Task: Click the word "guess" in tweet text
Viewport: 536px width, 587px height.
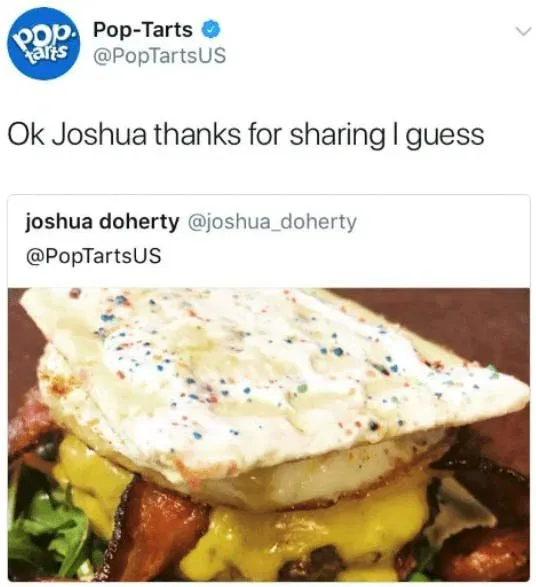Action: point(445,137)
